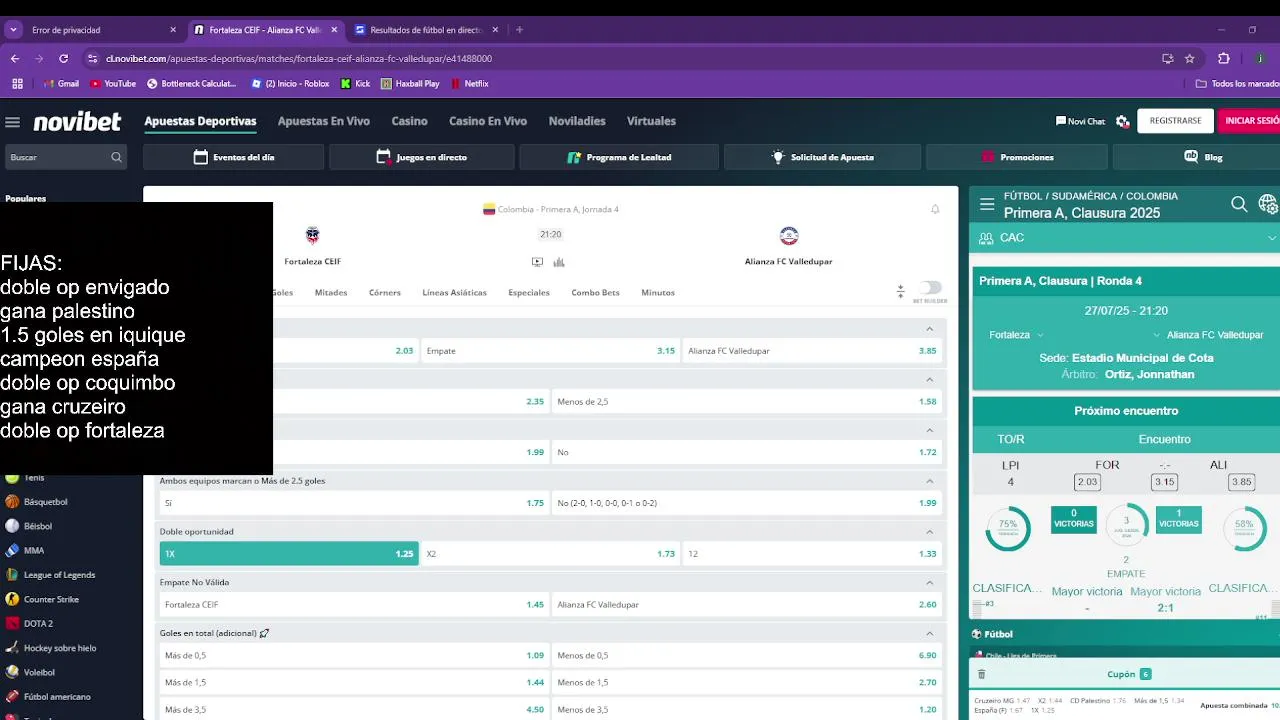1280x720 pixels.
Task: Open the live stream icon under 21:20
Action: [537, 262]
